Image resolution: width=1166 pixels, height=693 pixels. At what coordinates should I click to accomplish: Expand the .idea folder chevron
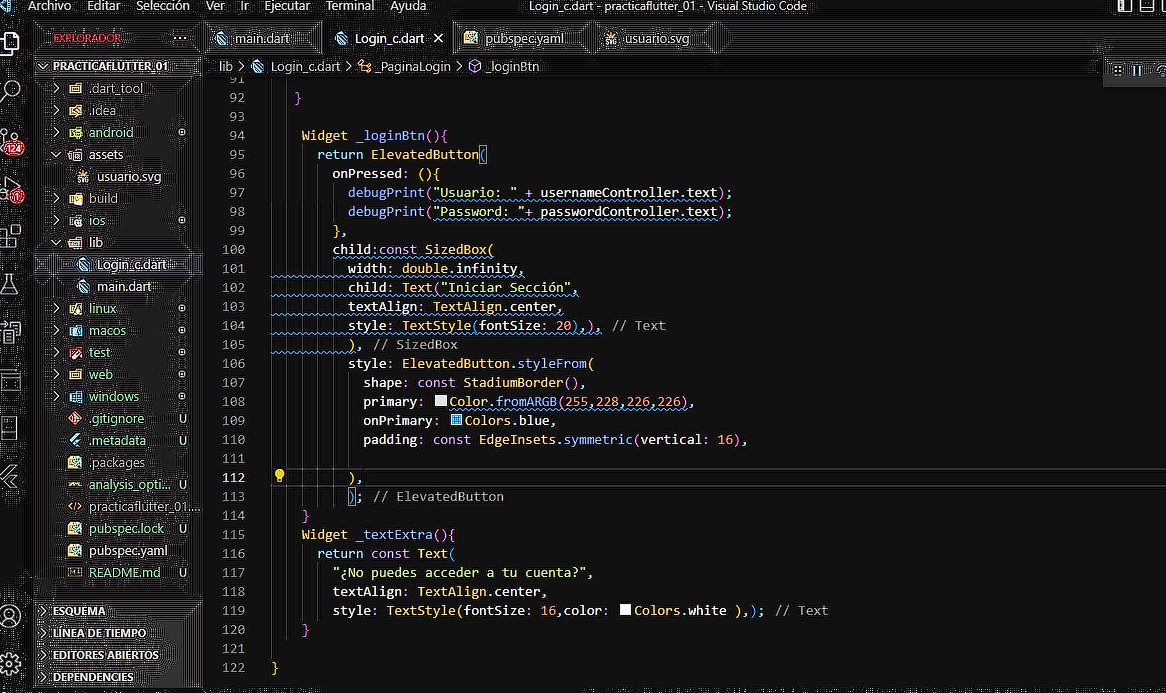coord(56,110)
